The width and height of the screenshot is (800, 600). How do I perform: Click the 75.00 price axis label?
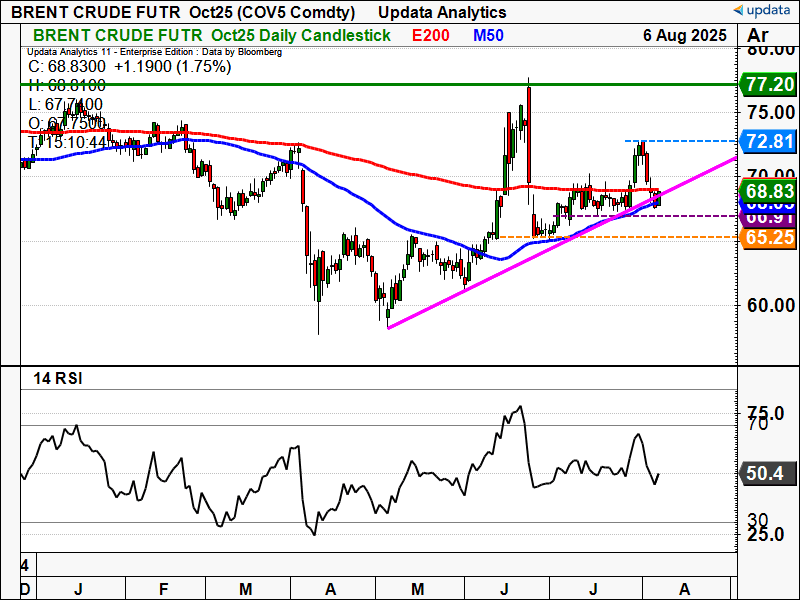[770, 112]
